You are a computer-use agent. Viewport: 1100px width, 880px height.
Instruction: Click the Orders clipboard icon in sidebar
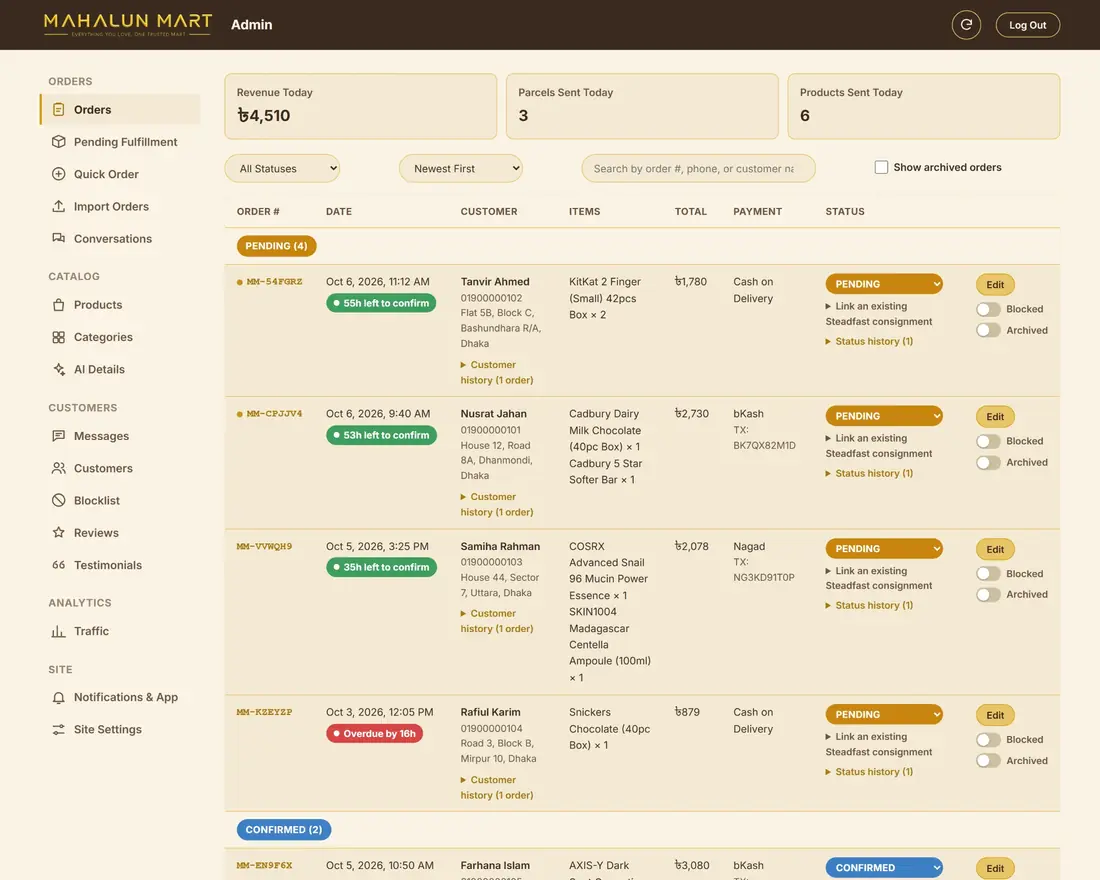point(59,109)
